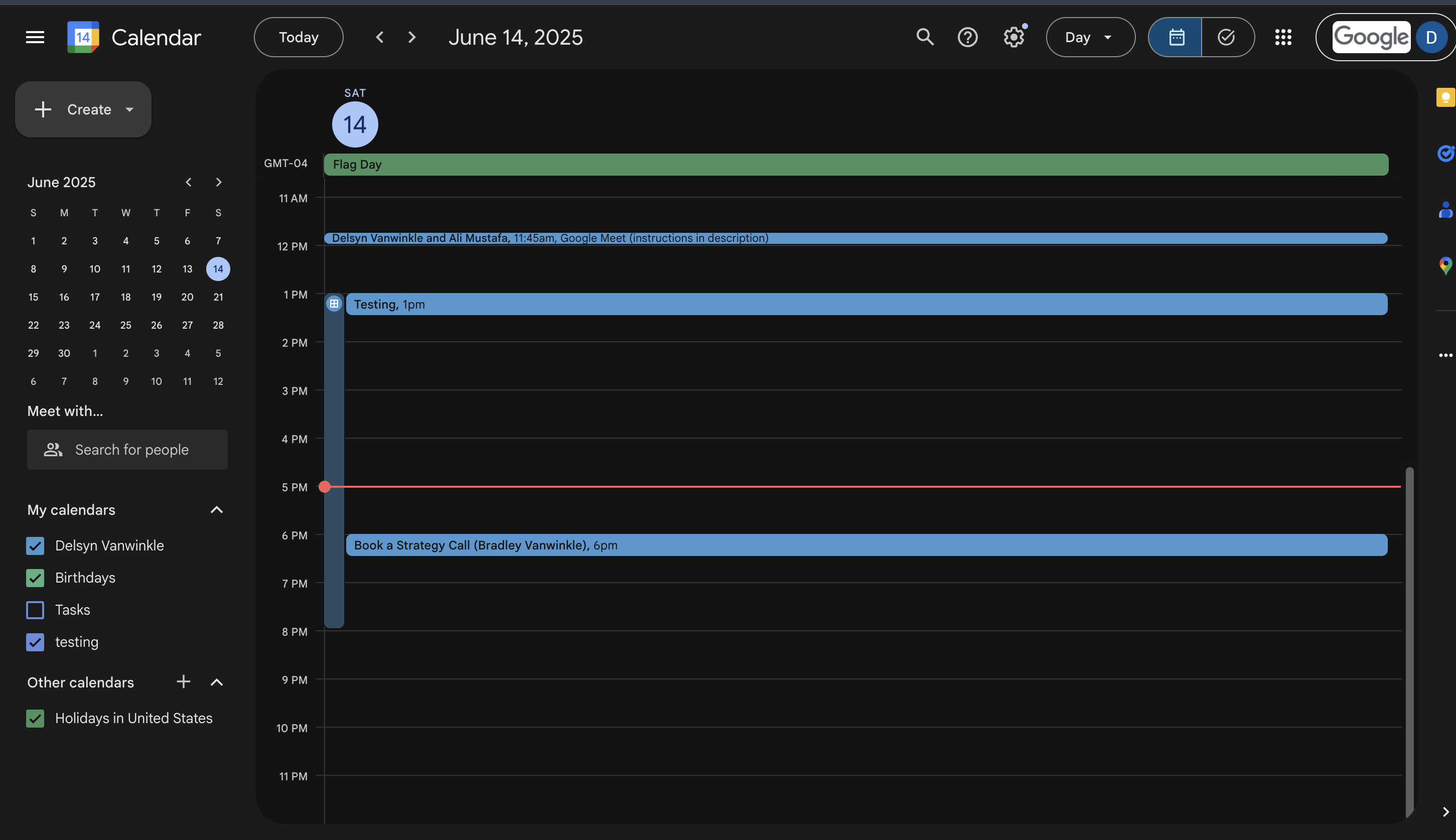Go to next day arrow

[411, 38]
